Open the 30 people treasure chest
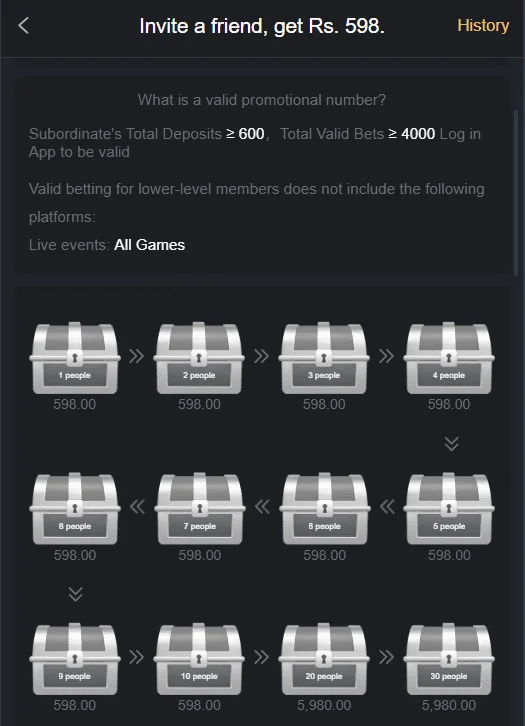The height and width of the screenshot is (726, 525). [x=449, y=659]
